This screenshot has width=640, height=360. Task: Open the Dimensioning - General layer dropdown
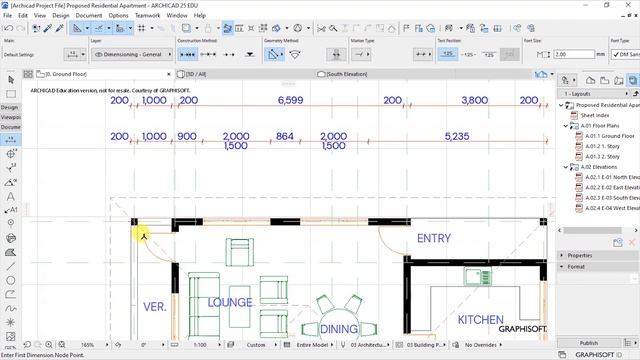132,54
